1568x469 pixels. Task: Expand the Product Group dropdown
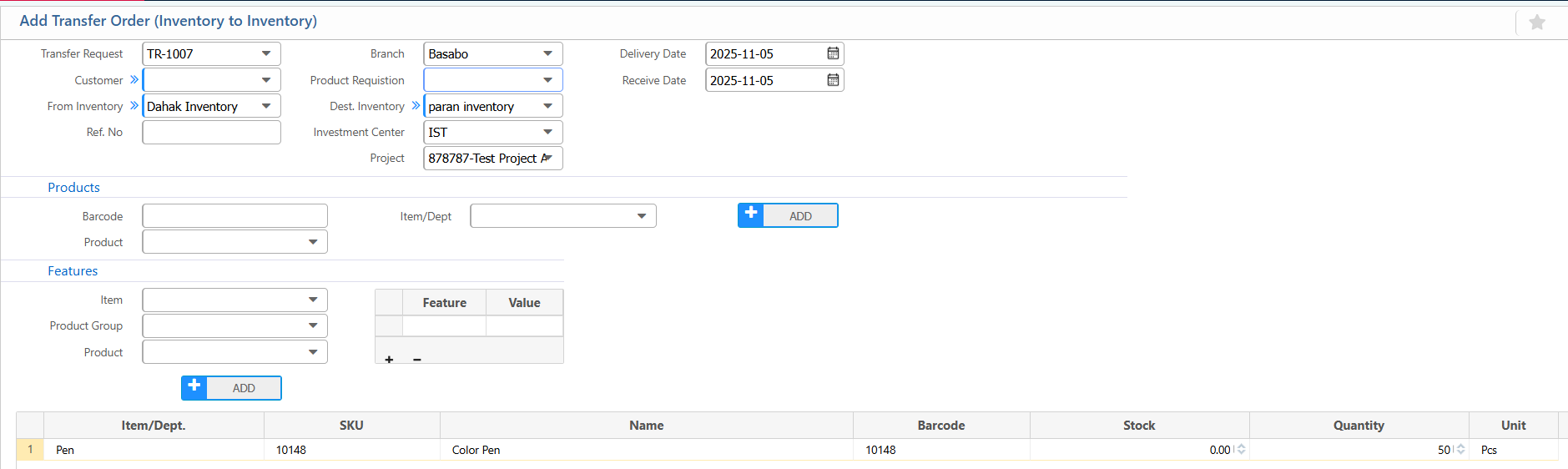pos(313,325)
